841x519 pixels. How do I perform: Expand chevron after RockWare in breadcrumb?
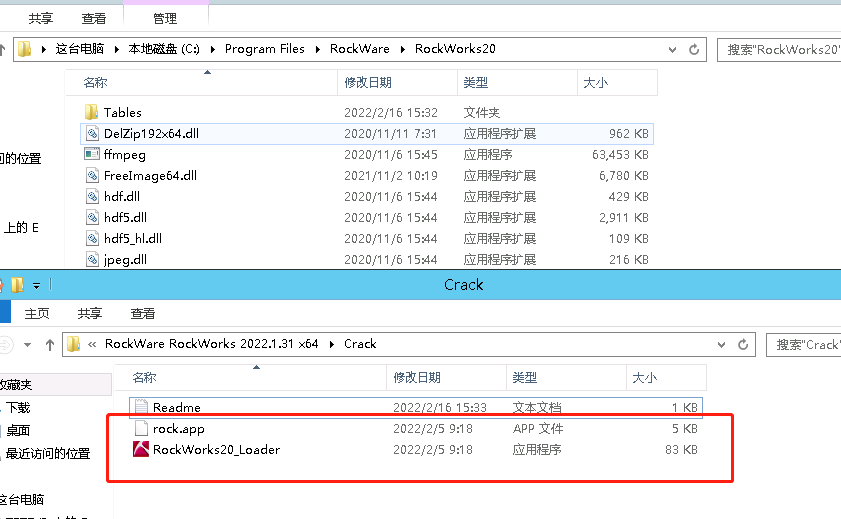pos(402,49)
